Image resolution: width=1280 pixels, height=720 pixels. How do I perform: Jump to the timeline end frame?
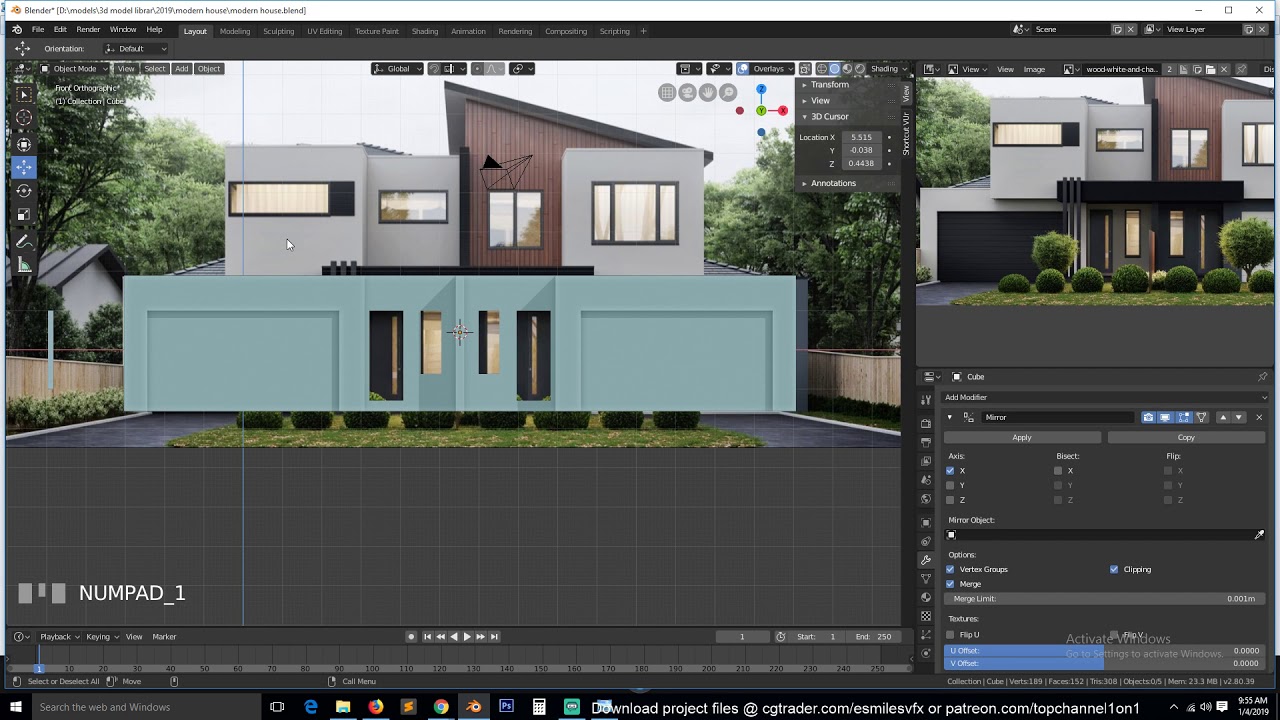[494, 637]
